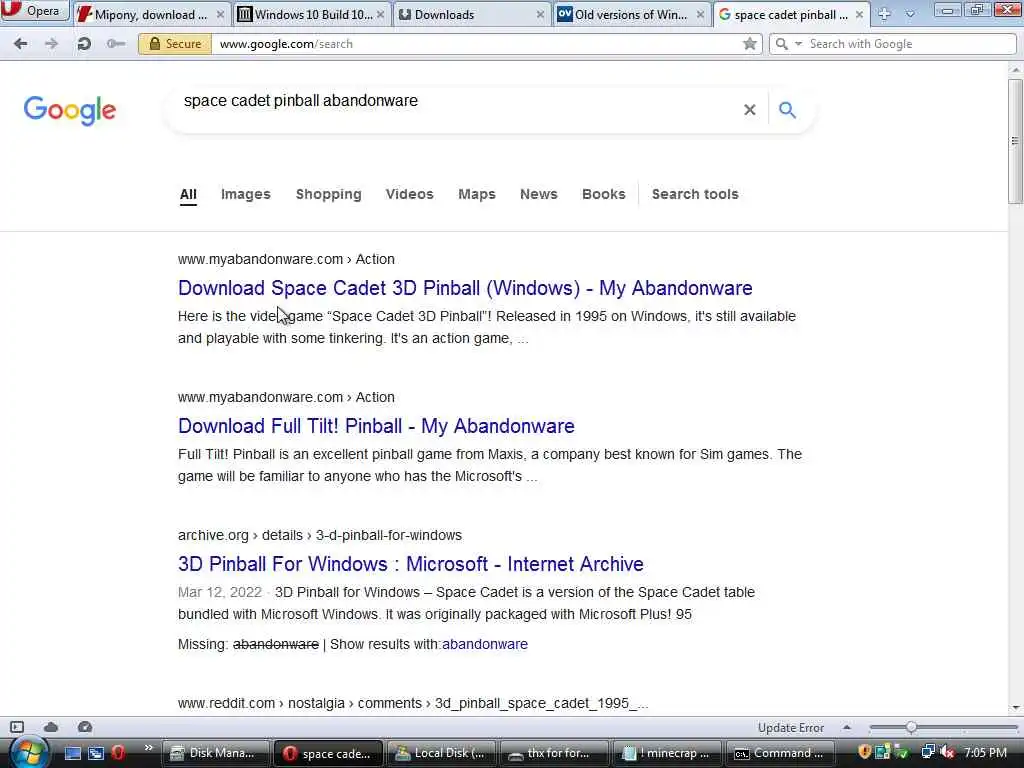This screenshot has height=768, width=1024.
Task: Open Search tools options
Action: click(x=695, y=194)
